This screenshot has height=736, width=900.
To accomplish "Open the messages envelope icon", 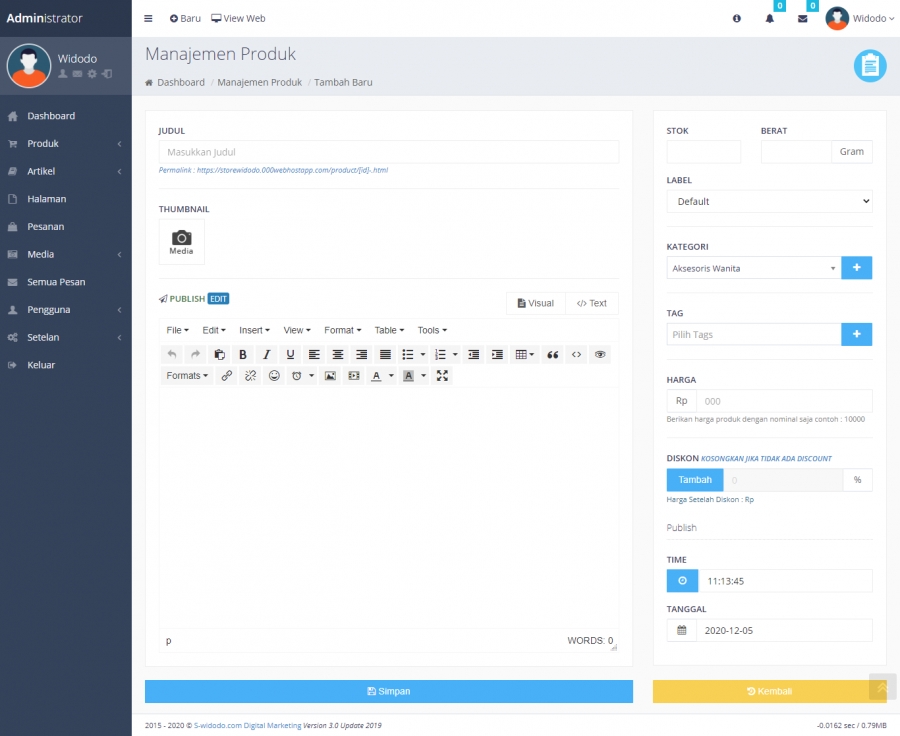I will (802, 18).
